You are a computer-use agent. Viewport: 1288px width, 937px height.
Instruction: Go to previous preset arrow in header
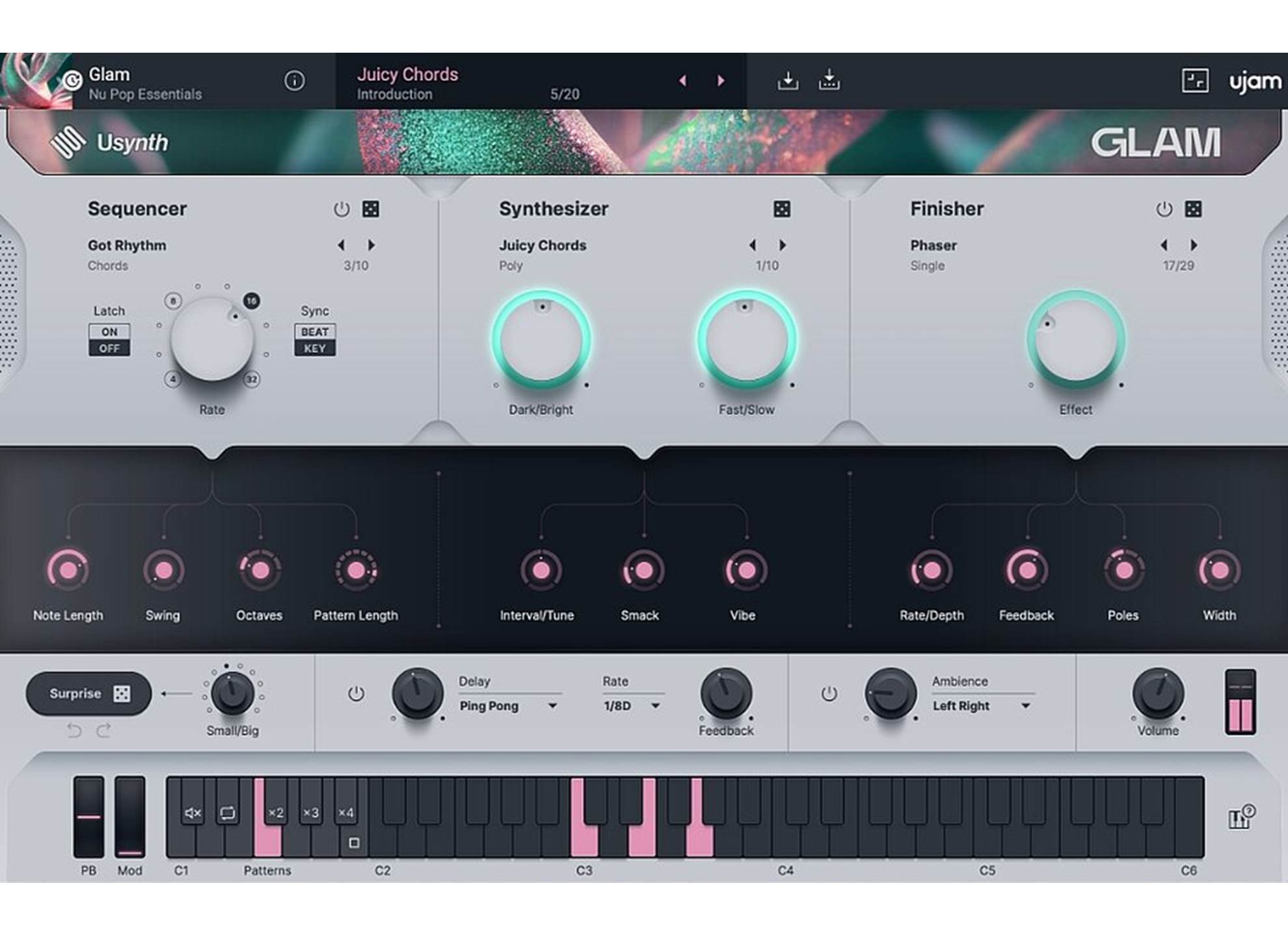[682, 81]
